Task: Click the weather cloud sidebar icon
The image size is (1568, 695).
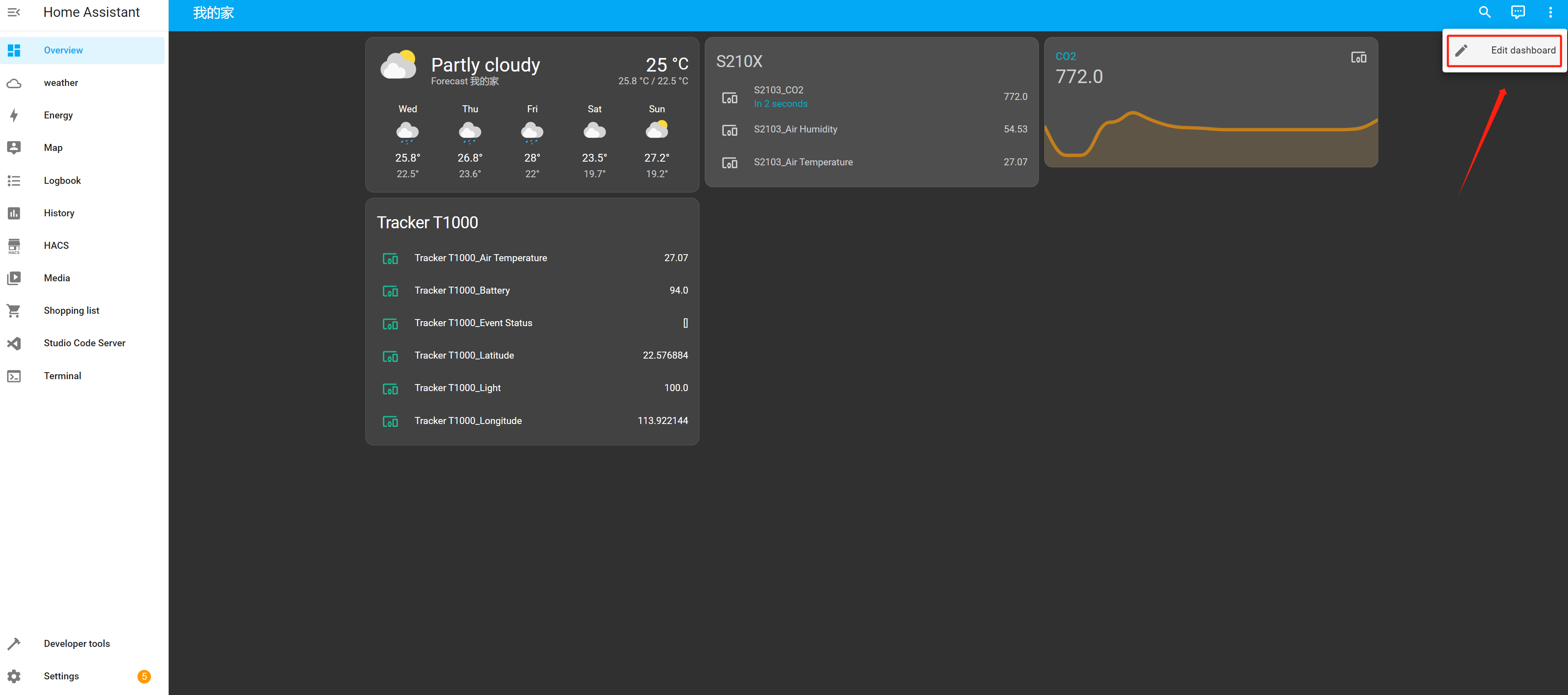Action: (14, 83)
